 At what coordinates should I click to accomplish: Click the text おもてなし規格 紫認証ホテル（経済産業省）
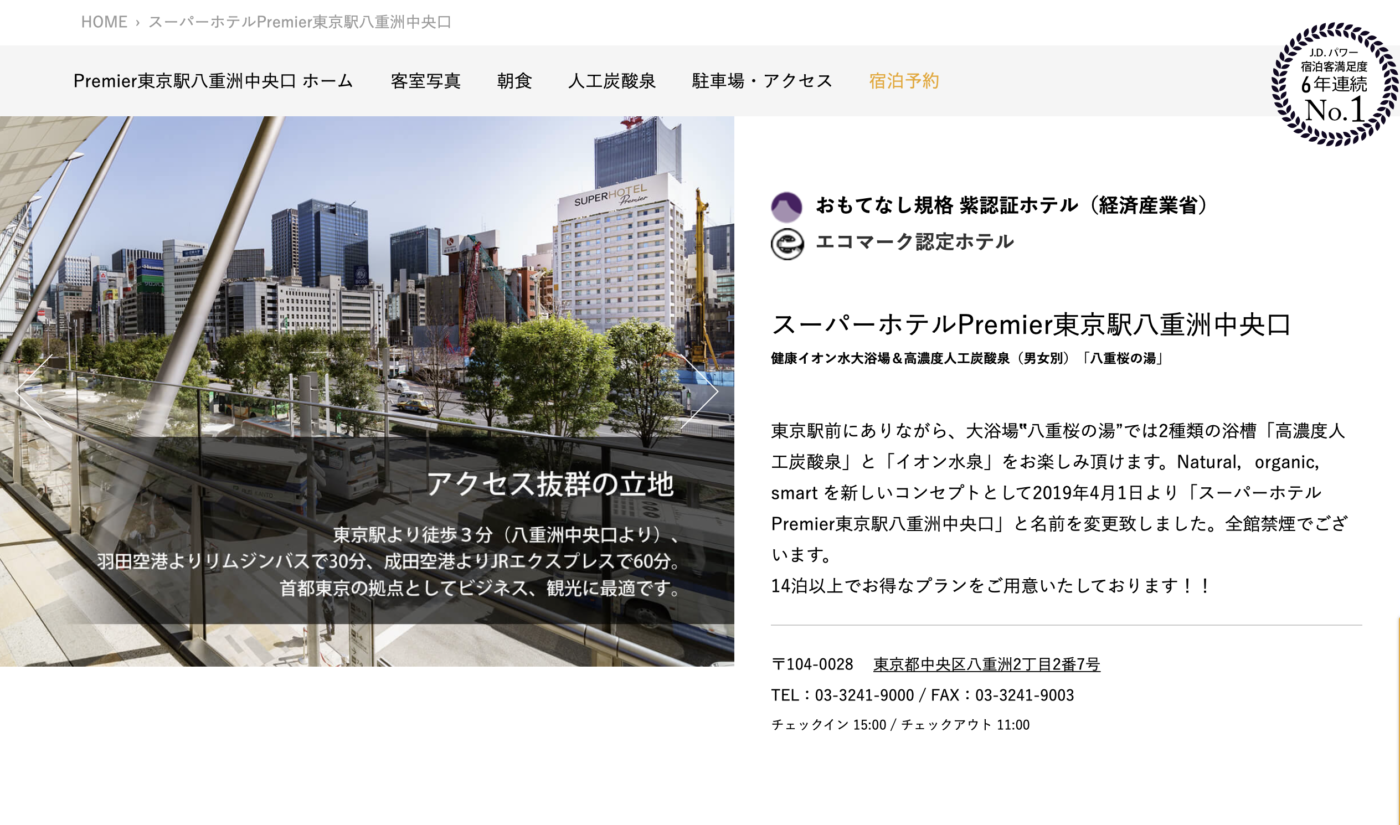pyautogui.click(x=1015, y=205)
